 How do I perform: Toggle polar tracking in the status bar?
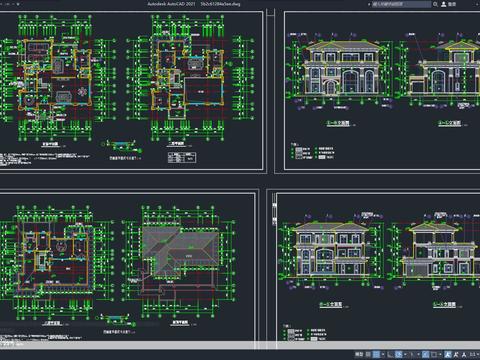click(399, 354)
